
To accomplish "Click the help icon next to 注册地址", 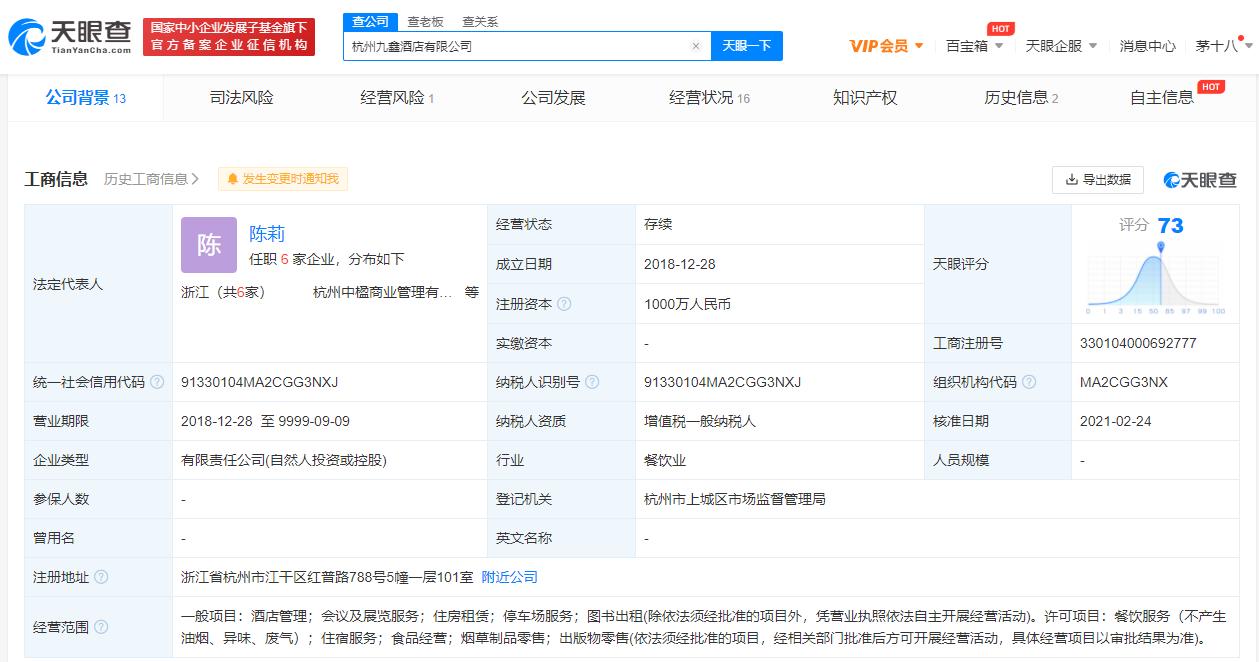I will click(x=101, y=577).
